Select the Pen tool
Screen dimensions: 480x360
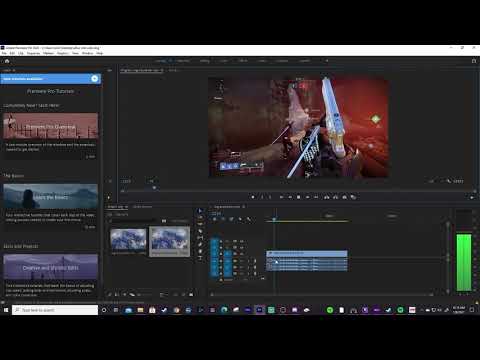coord(200,244)
